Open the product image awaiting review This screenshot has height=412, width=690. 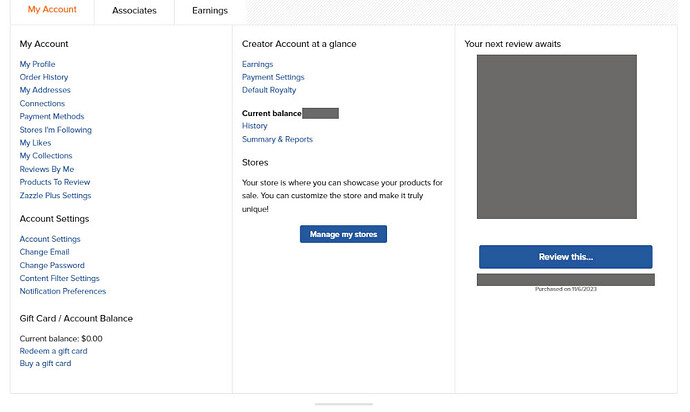point(557,136)
